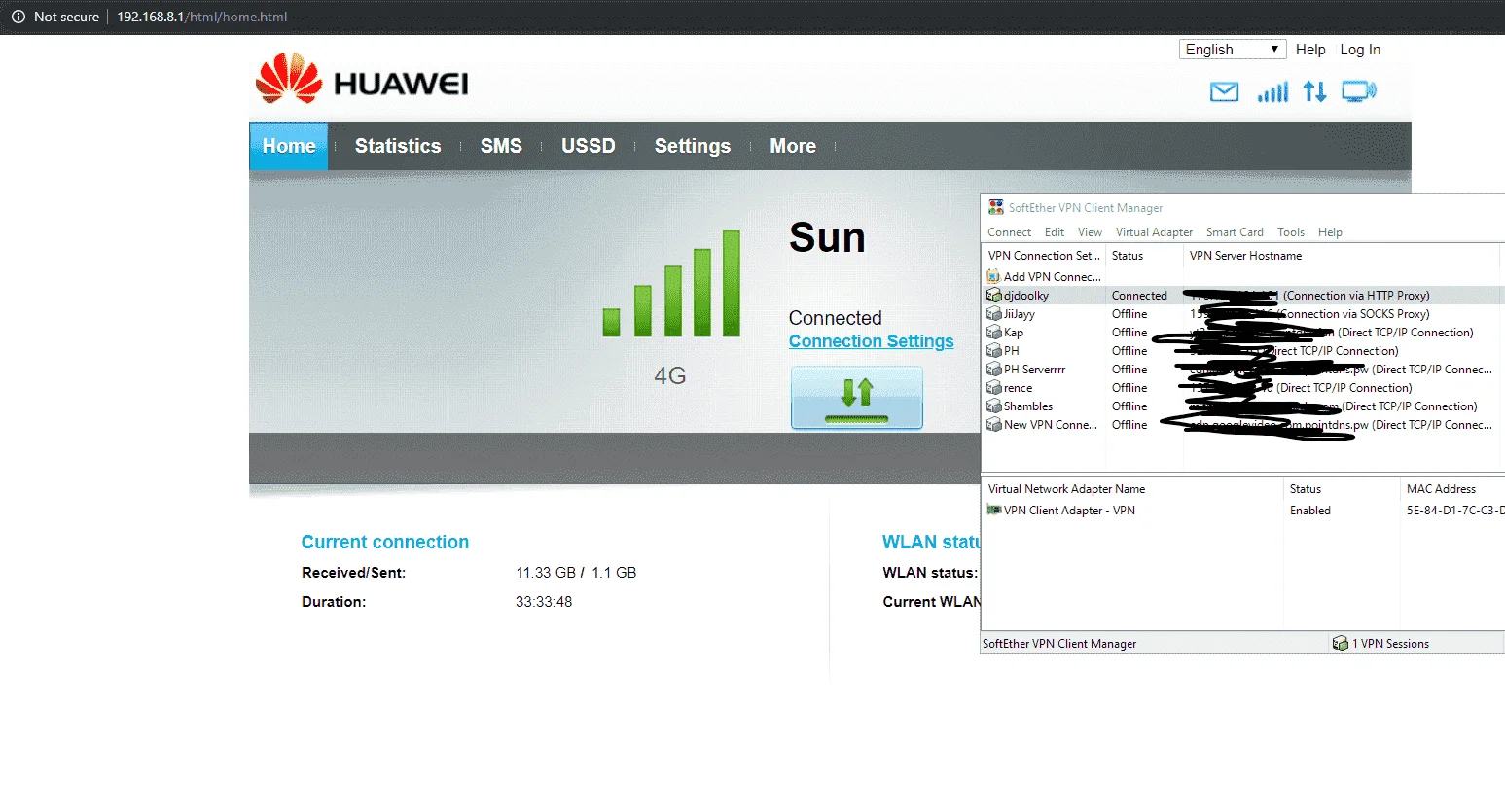This screenshot has height=812, width=1505.
Task: Select the djdoolky VPN connection icon
Action: (994, 296)
